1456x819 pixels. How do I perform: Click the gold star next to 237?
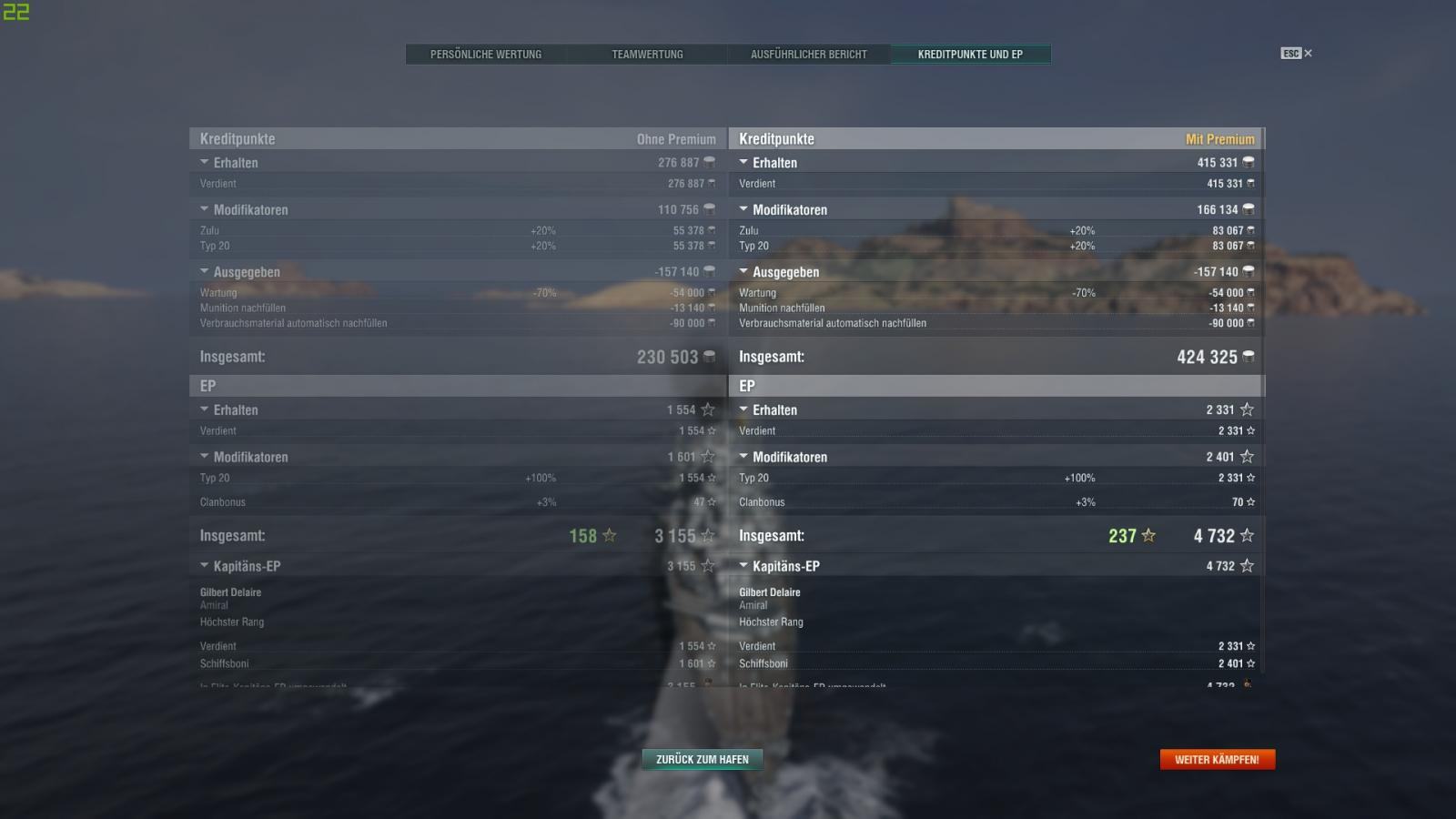[x=1148, y=536]
